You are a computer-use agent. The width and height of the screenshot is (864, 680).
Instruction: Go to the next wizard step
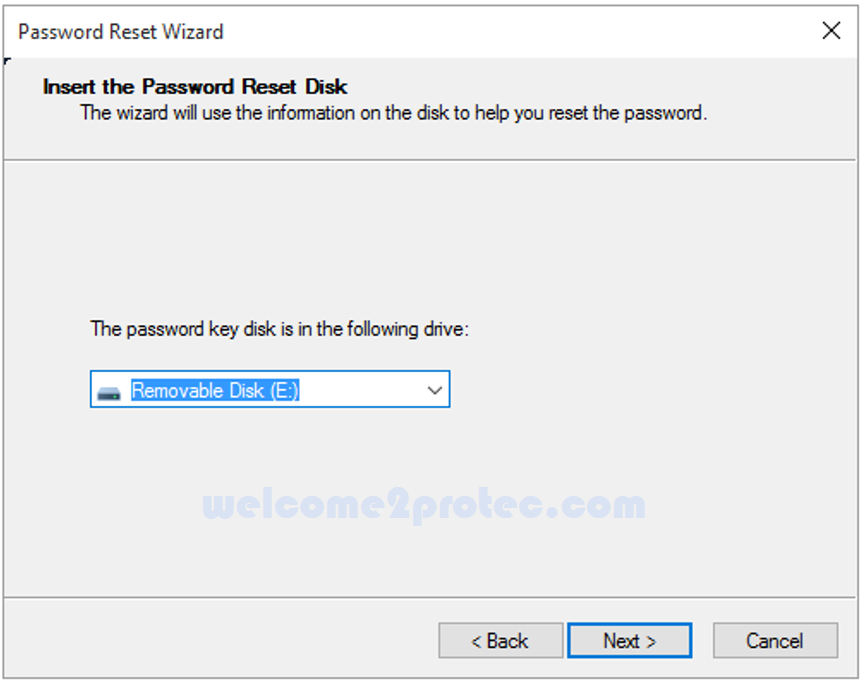(x=629, y=640)
